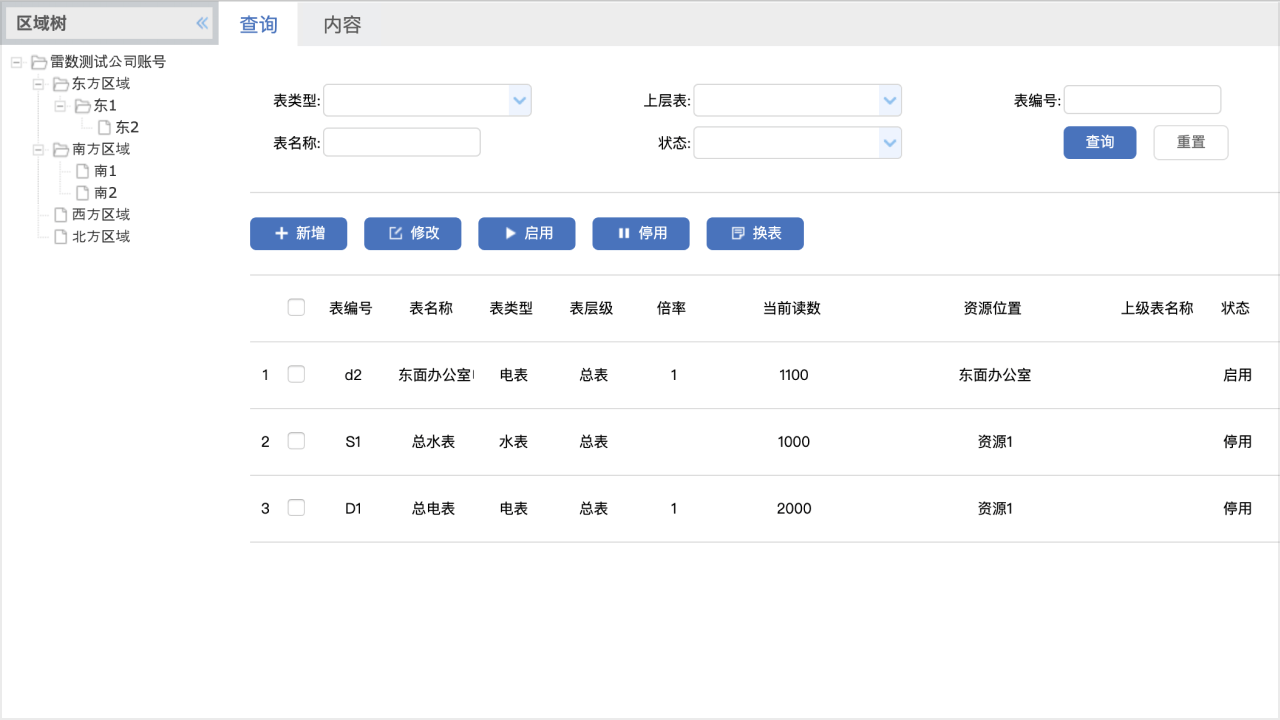Click the 总水表 name cell
The width and height of the screenshot is (1280, 720).
tap(434, 442)
